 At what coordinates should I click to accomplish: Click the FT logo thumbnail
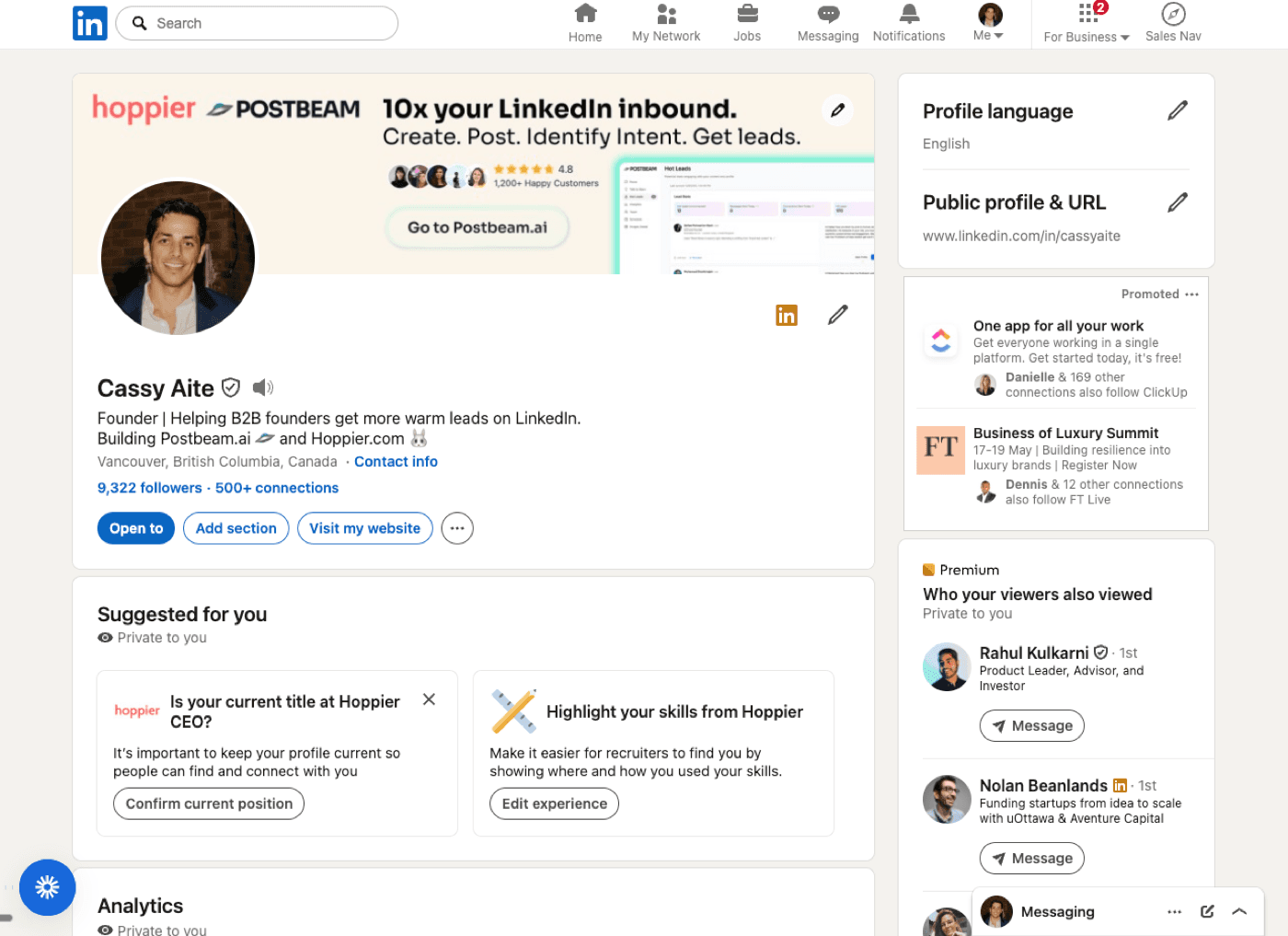point(940,450)
